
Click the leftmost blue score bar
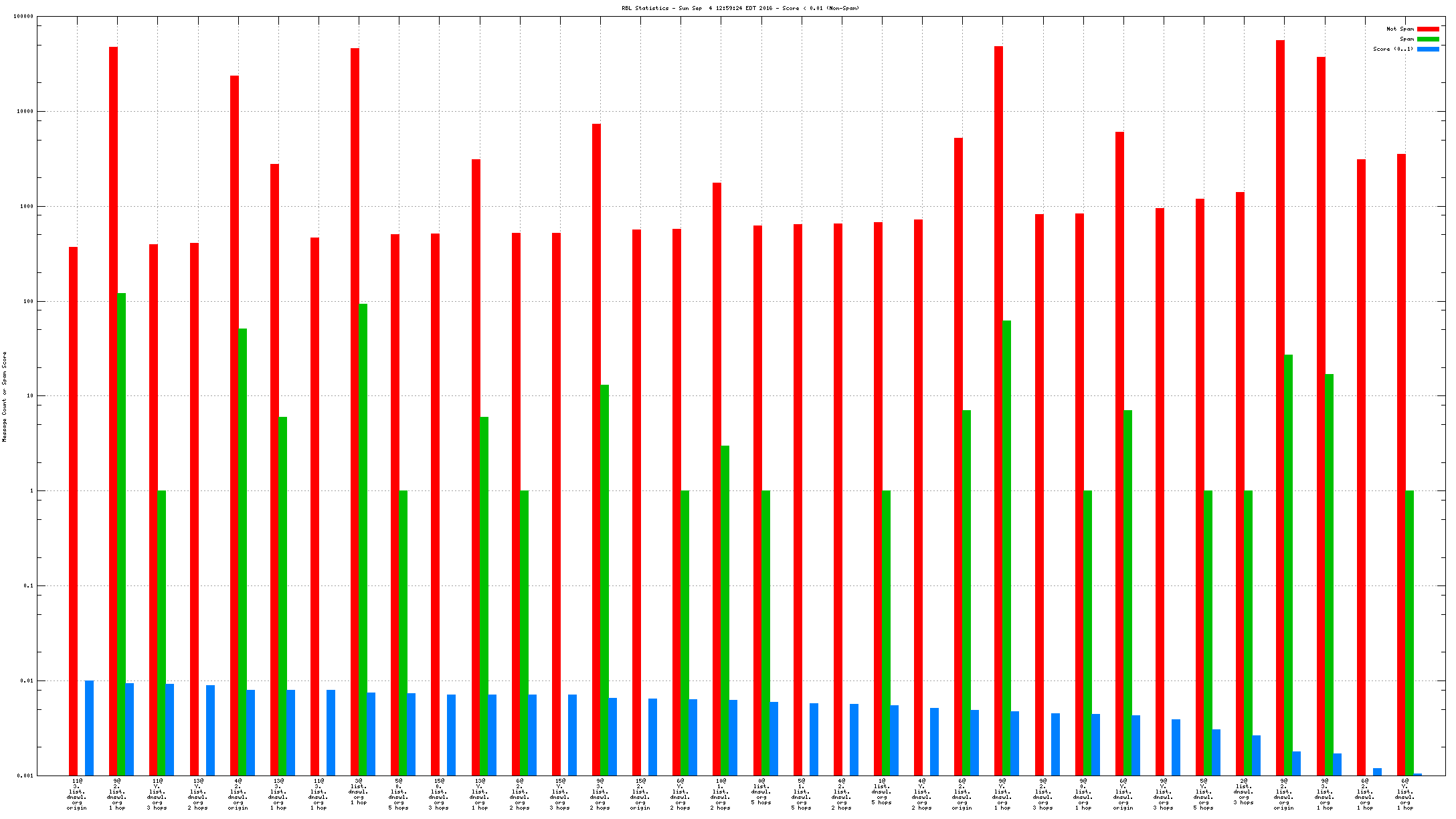pos(89,728)
